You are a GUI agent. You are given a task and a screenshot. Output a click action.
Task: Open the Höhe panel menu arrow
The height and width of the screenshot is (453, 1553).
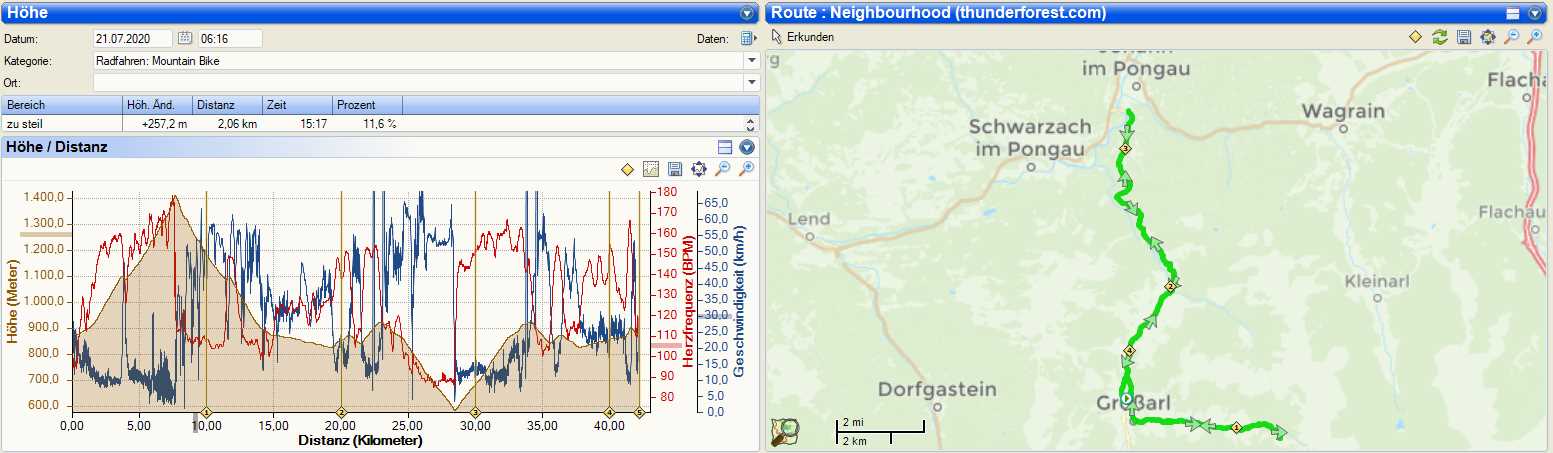pos(746,13)
